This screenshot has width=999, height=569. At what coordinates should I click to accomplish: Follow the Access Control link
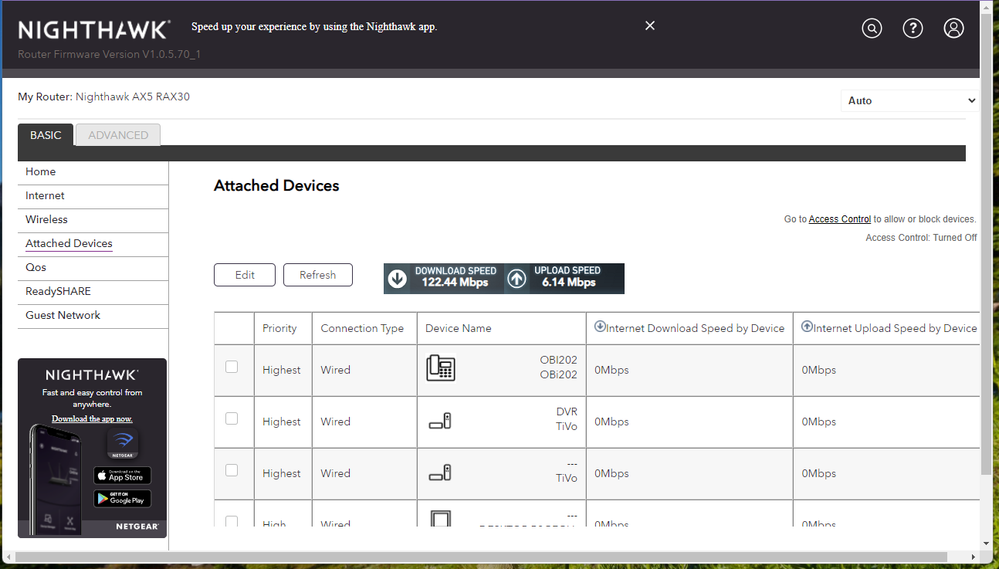point(840,219)
